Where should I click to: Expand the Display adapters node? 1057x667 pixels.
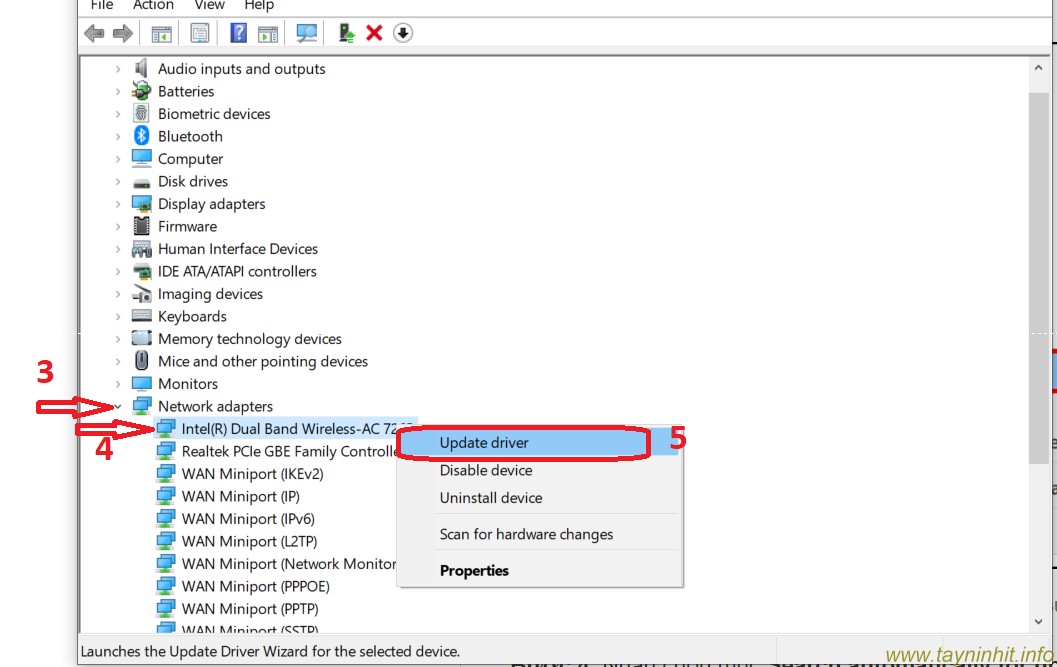[118, 204]
